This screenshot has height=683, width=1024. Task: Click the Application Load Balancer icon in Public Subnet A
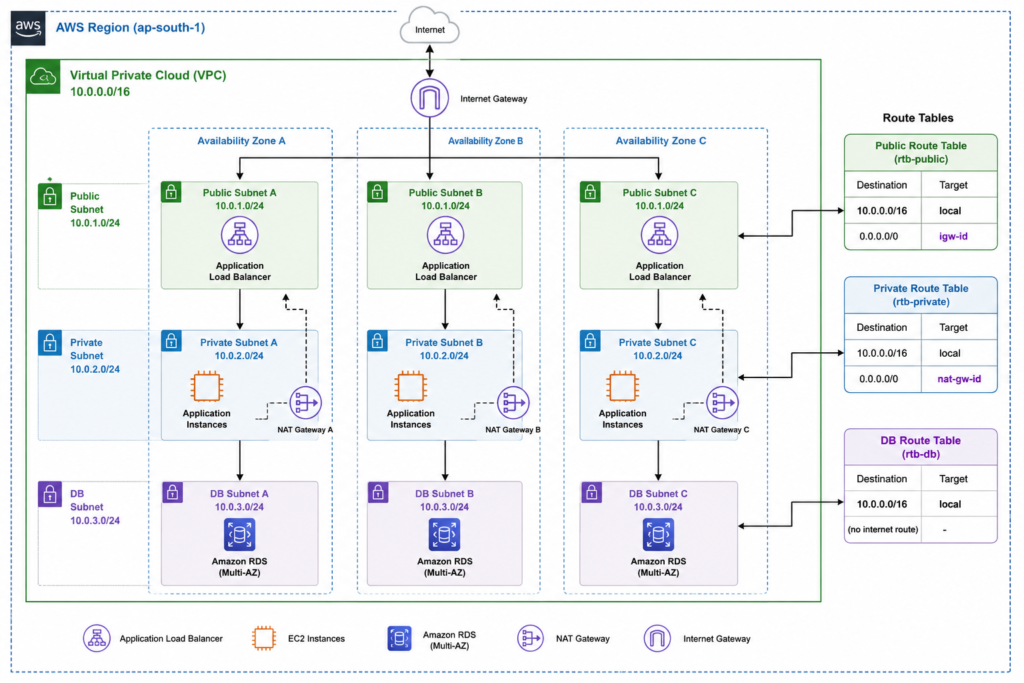pos(240,234)
